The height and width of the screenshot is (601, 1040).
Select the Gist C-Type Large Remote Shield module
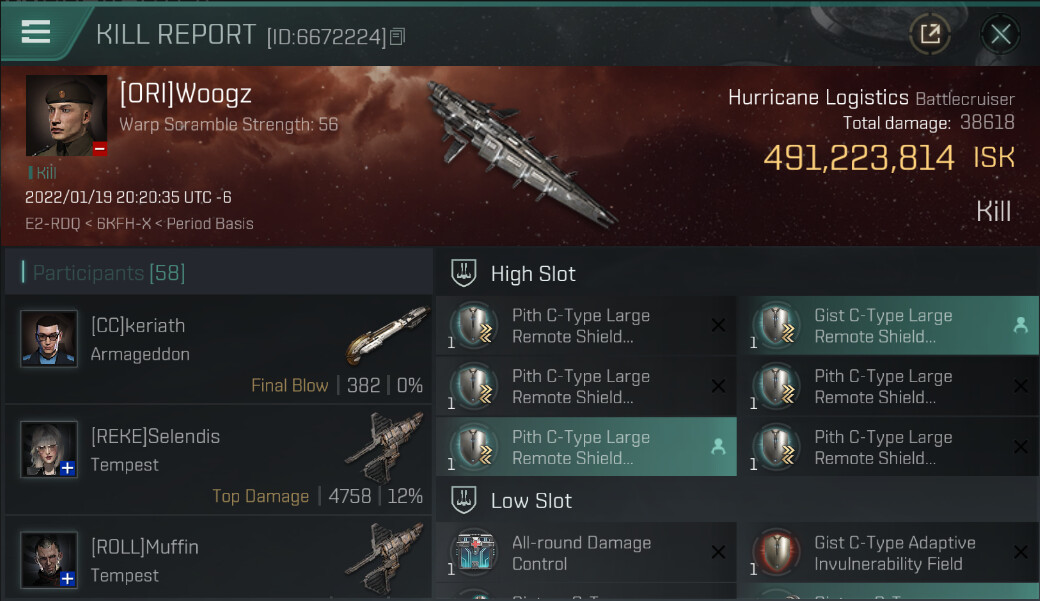coord(888,325)
